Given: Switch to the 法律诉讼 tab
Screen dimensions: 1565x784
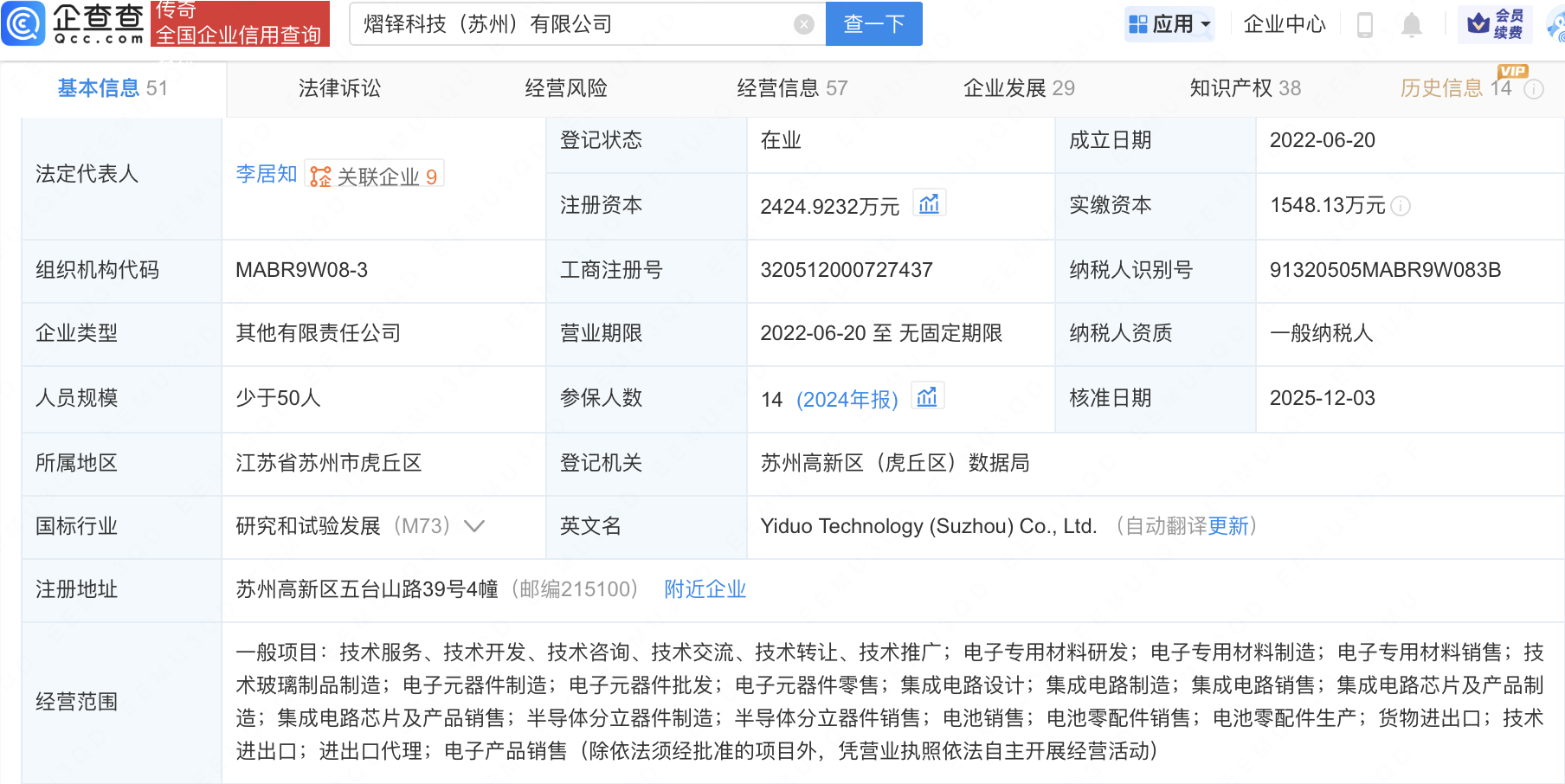Looking at the screenshot, I should (x=338, y=87).
